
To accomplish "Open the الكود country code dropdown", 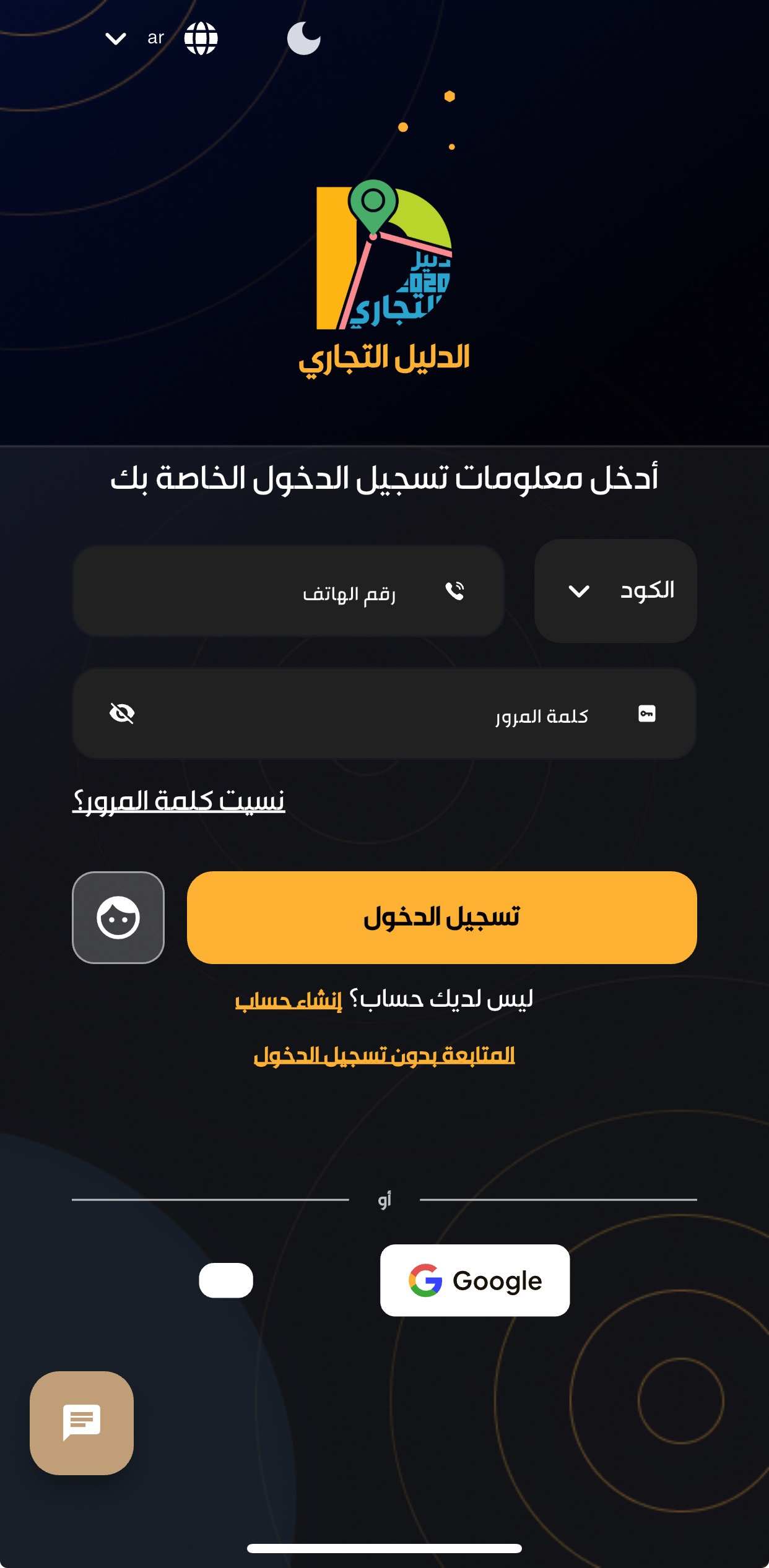I will 615,591.
